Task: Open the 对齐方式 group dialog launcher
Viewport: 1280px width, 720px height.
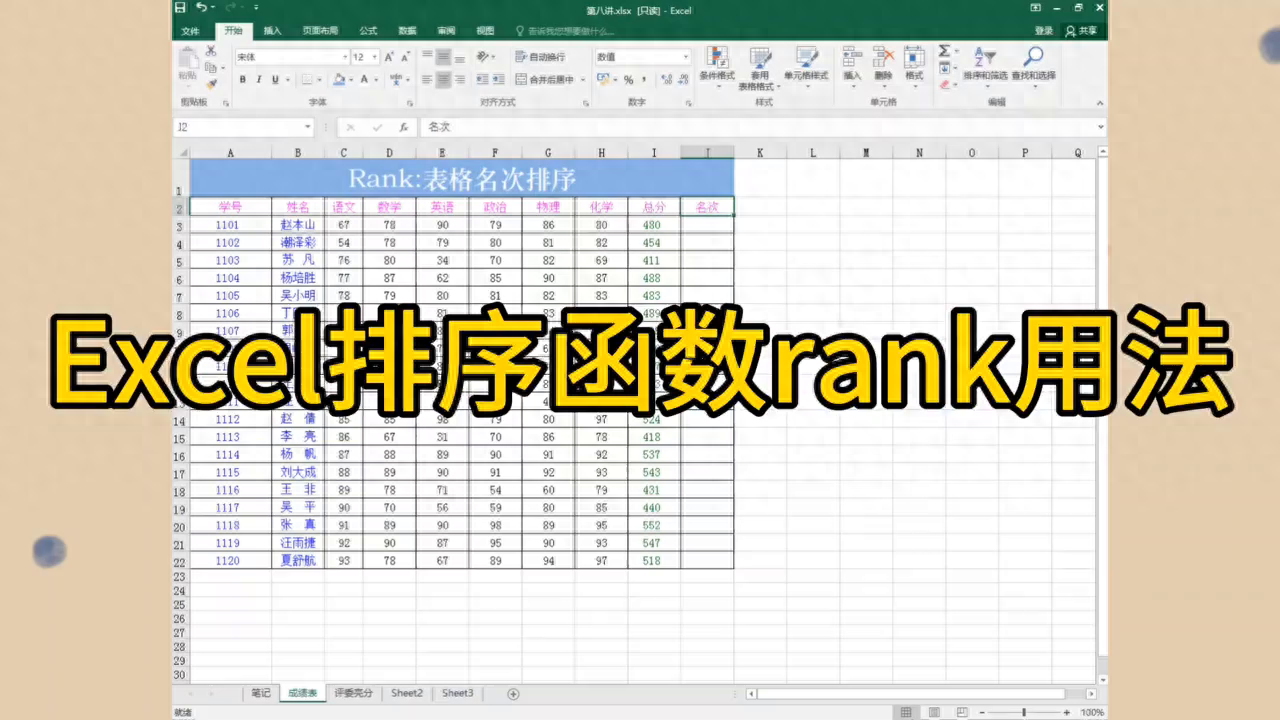Action: coord(586,103)
